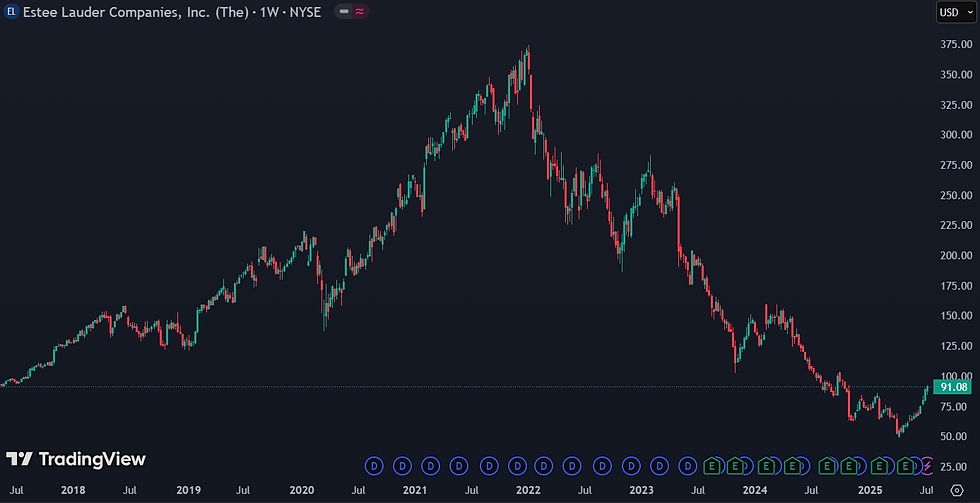980x503 pixels.
Task: Click the EL symbol logo icon
Action: tap(11, 12)
